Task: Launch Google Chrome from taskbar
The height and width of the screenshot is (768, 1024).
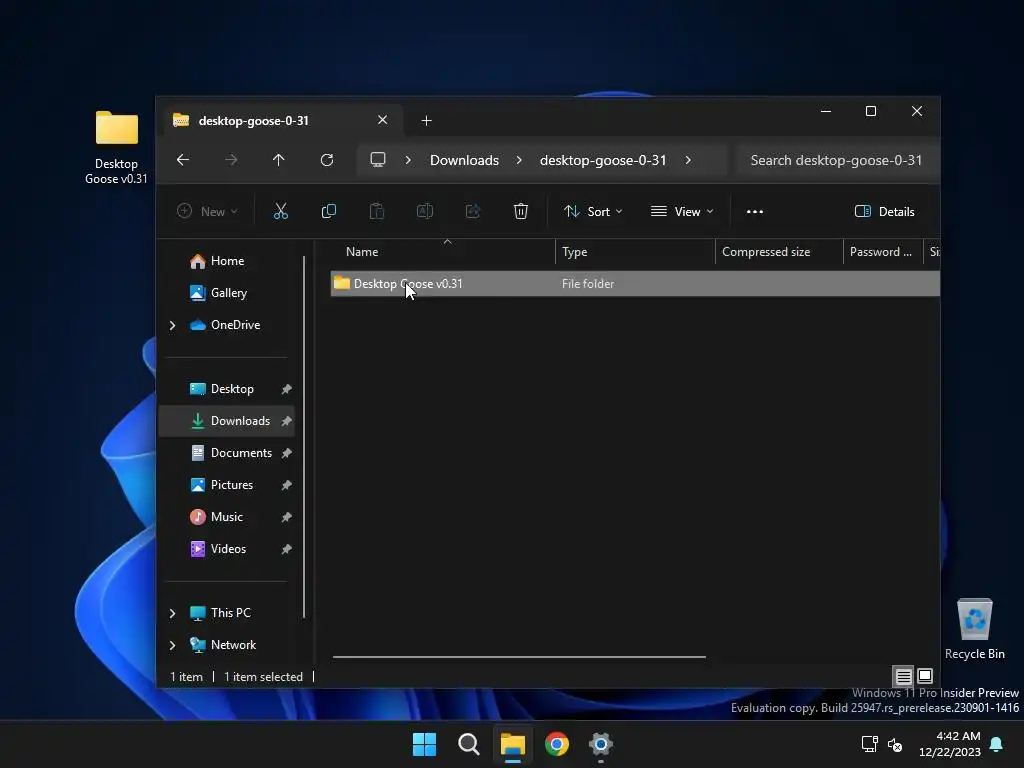Action: pyautogui.click(x=557, y=744)
